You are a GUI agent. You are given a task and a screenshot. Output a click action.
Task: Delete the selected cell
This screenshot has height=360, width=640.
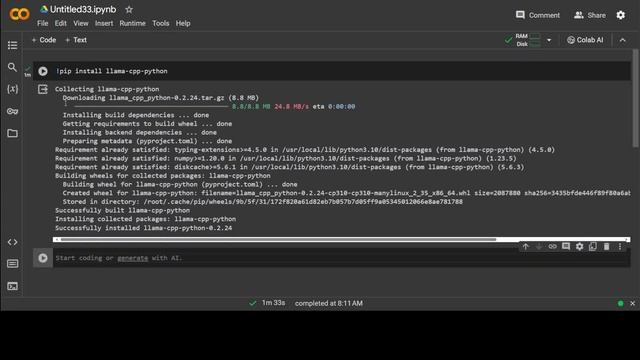click(607, 247)
